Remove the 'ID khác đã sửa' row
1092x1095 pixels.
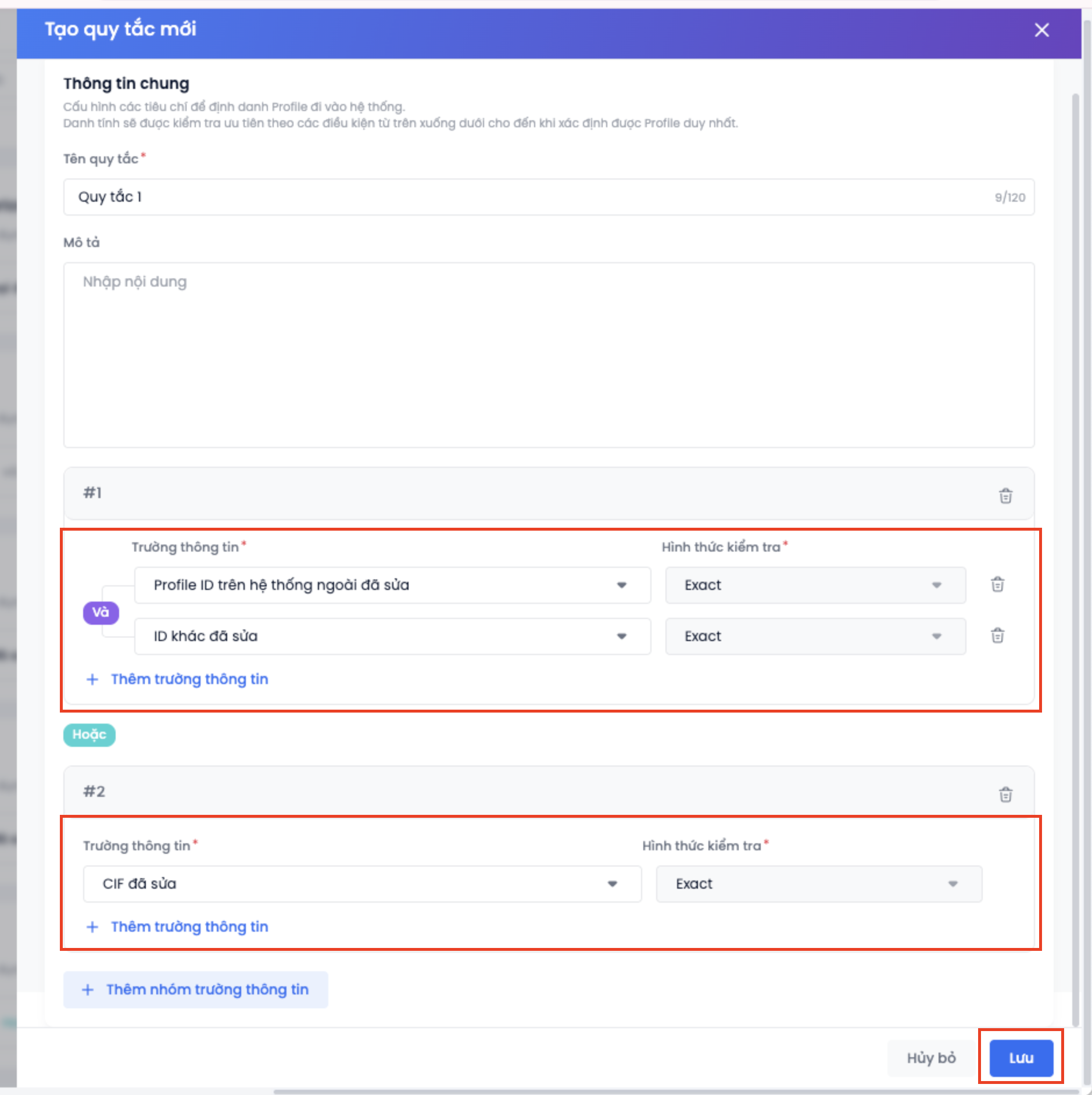pyautogui.click(x=997, y=636)
